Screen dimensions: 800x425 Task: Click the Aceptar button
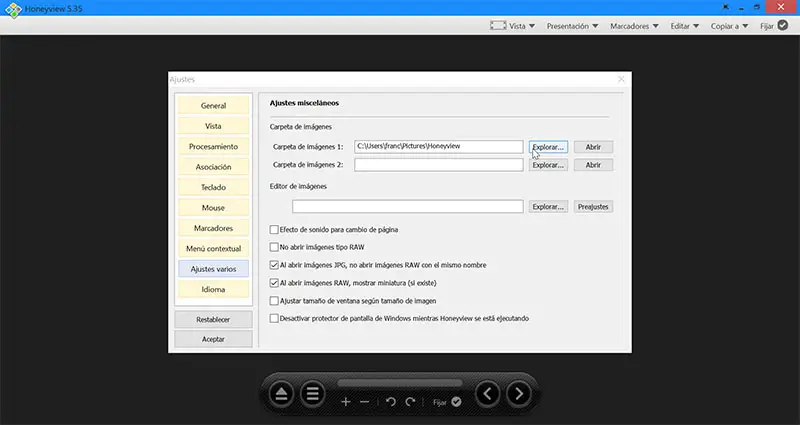(213, 339)
